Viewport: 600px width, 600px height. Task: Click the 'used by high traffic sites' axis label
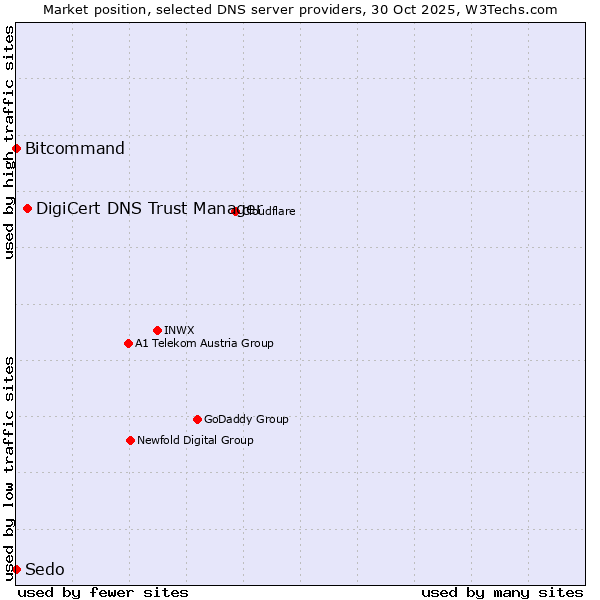click(x=9, y=142)
